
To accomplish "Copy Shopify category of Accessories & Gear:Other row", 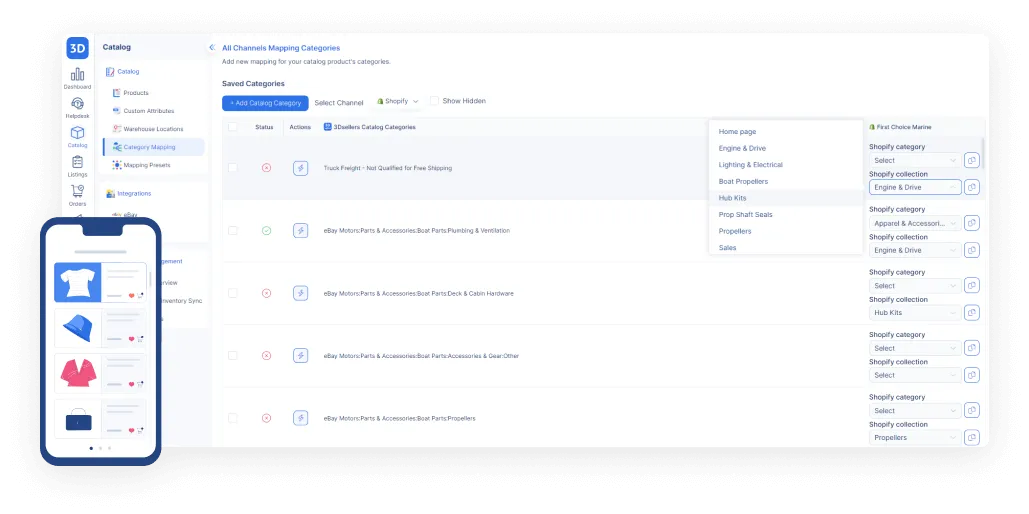I will 972,348.
